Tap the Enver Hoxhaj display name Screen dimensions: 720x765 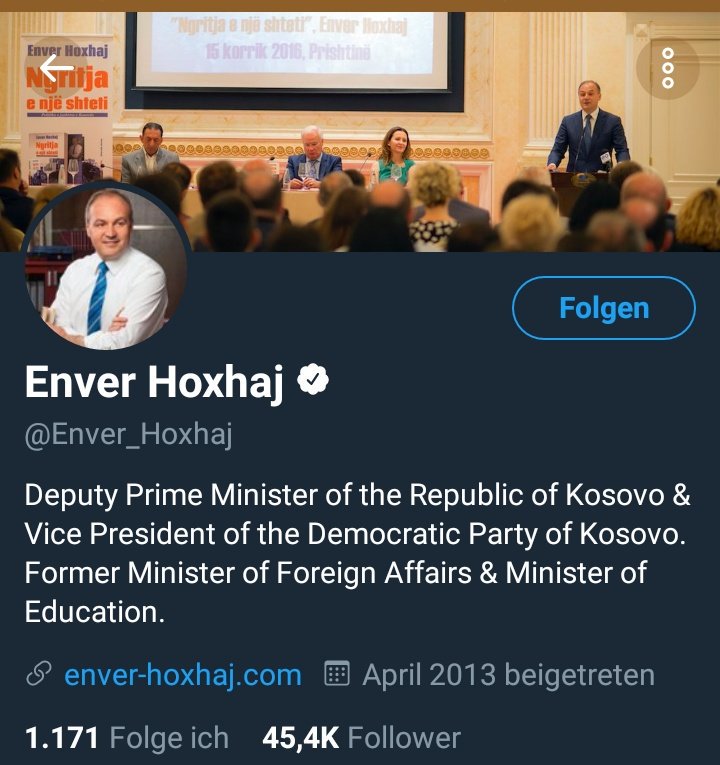click(154, 382)
